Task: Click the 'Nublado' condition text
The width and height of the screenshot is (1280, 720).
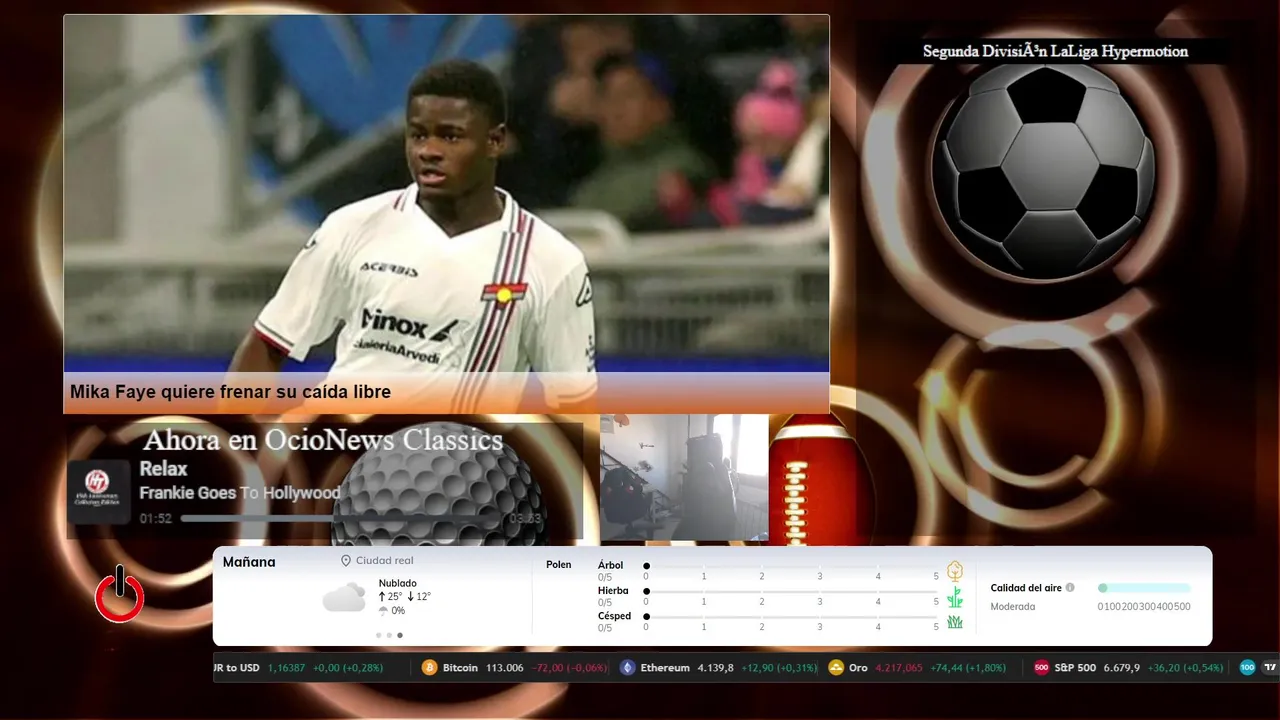Action: coord(398,583)
